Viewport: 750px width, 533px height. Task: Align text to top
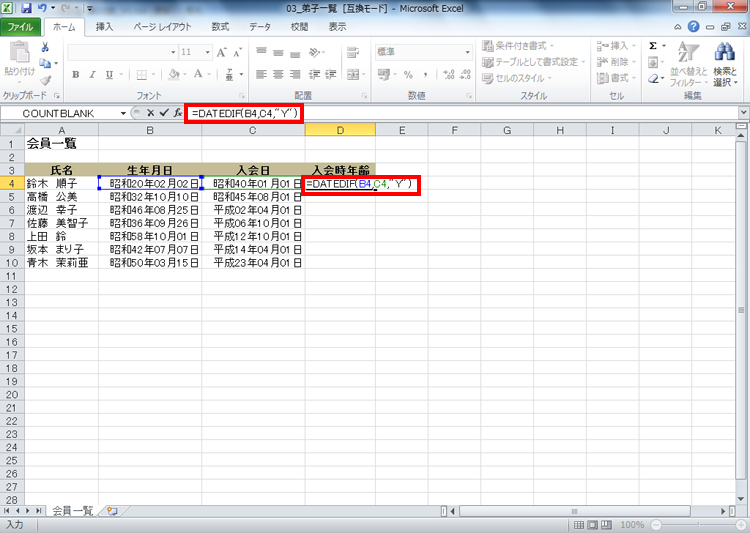[261, 52]
